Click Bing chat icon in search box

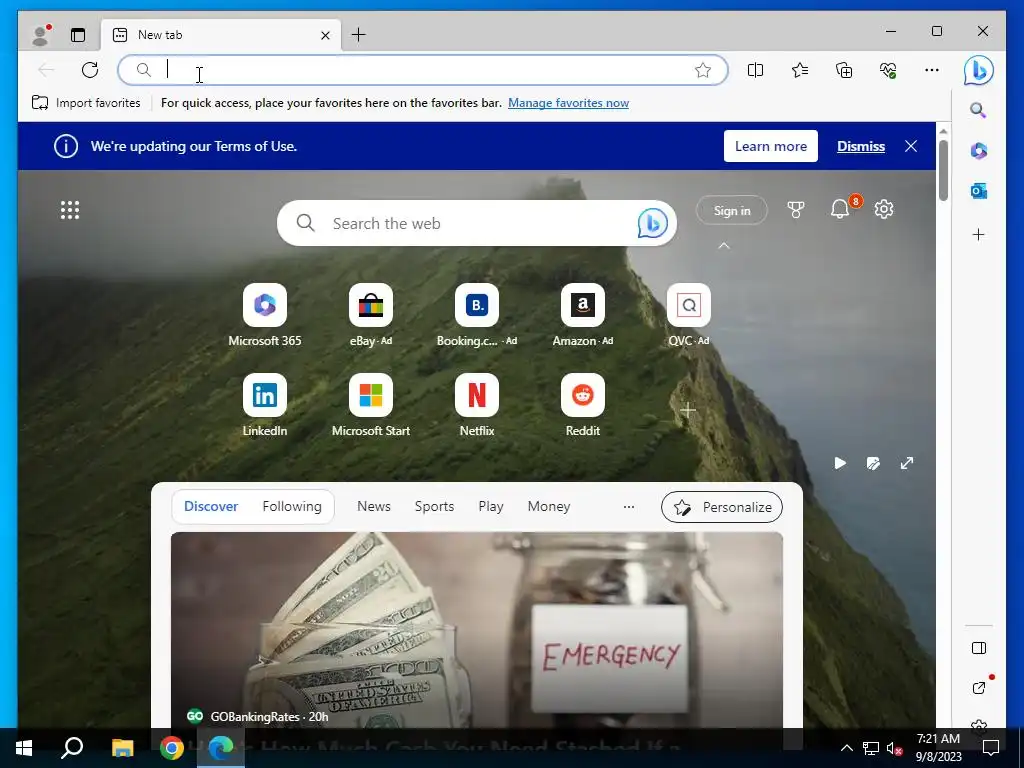point(652,223)
